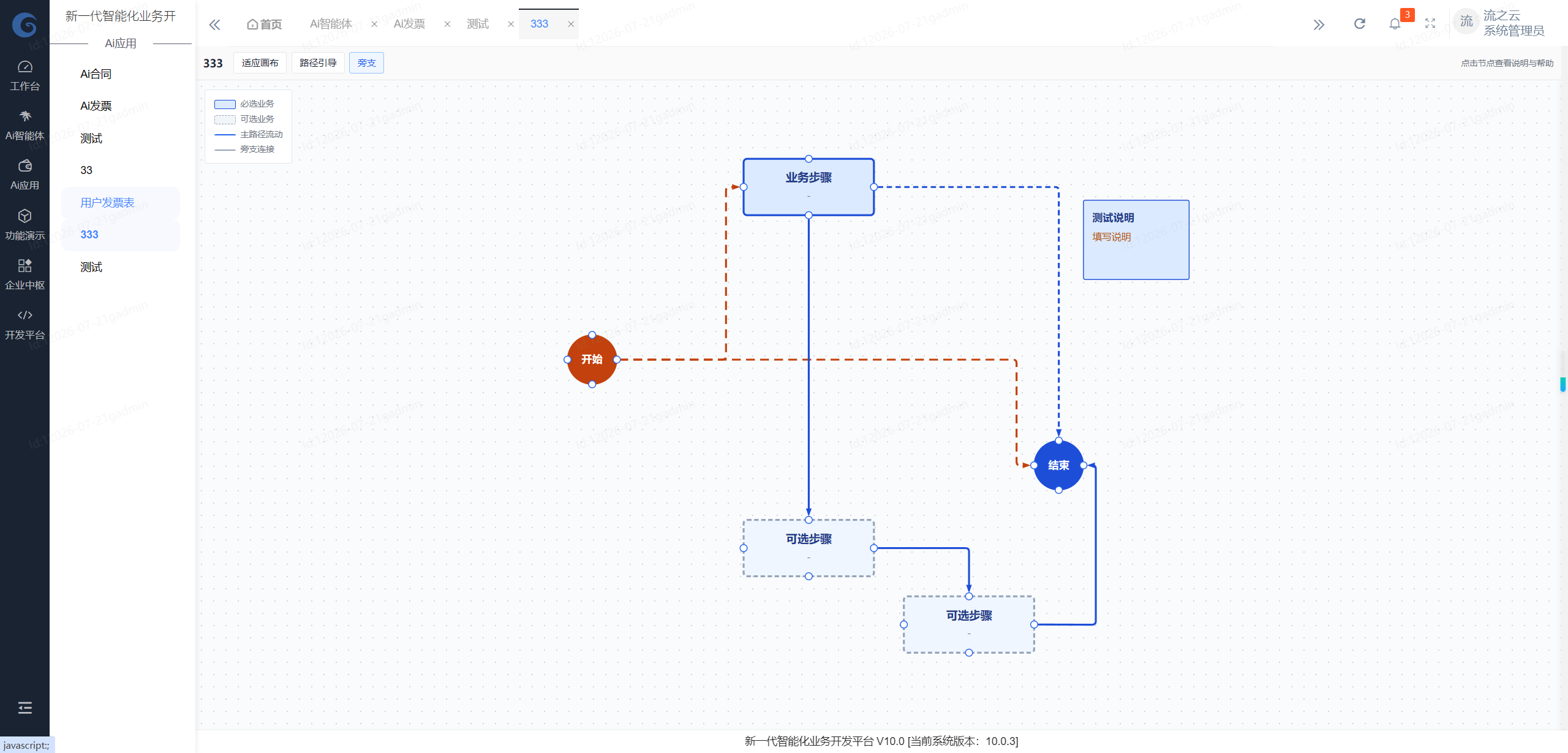Select the 333 tab
Screen dimensions: 1568x753
tap(539, 24)
